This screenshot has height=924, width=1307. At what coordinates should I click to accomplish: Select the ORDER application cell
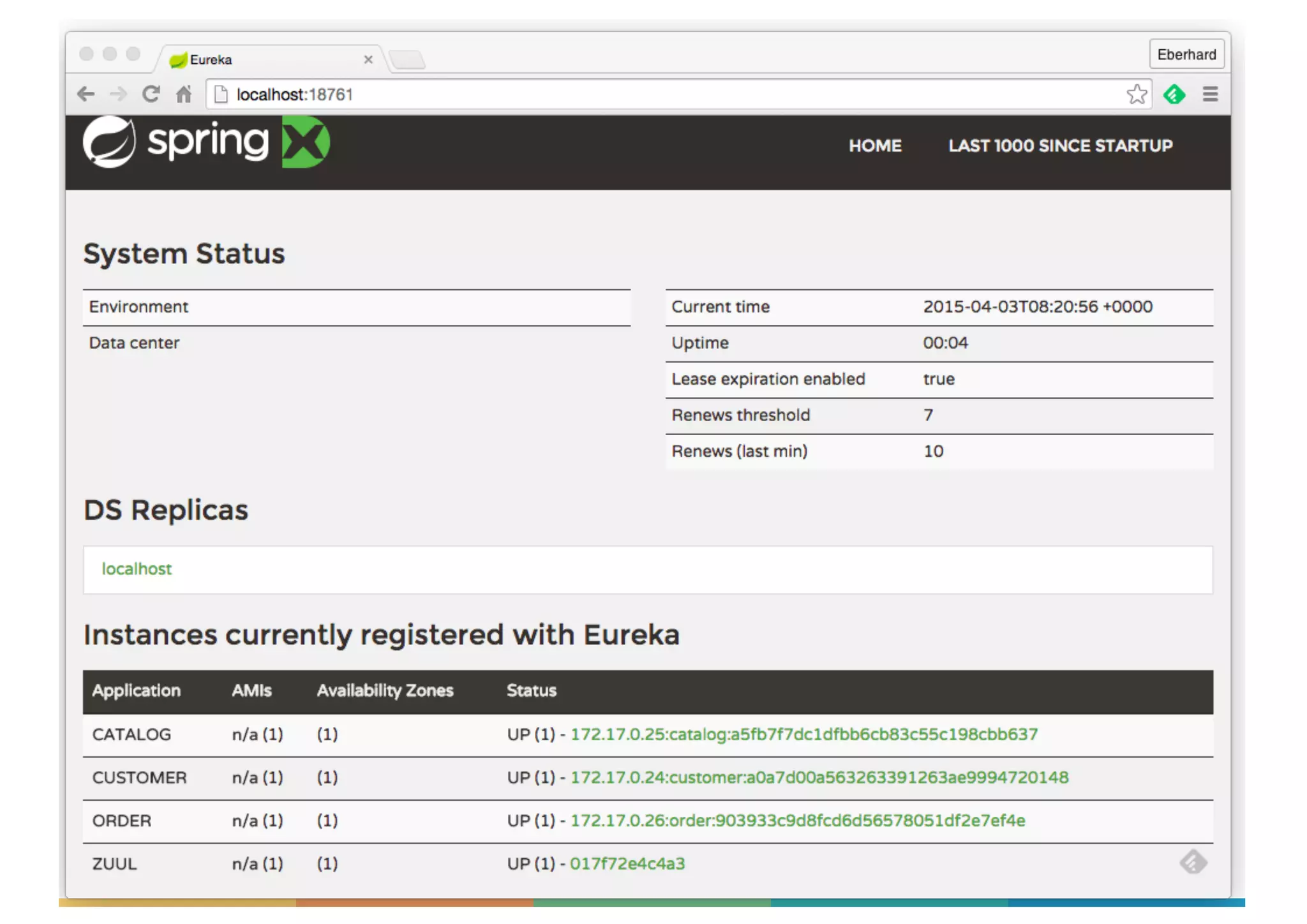click(x=122, y=821)
